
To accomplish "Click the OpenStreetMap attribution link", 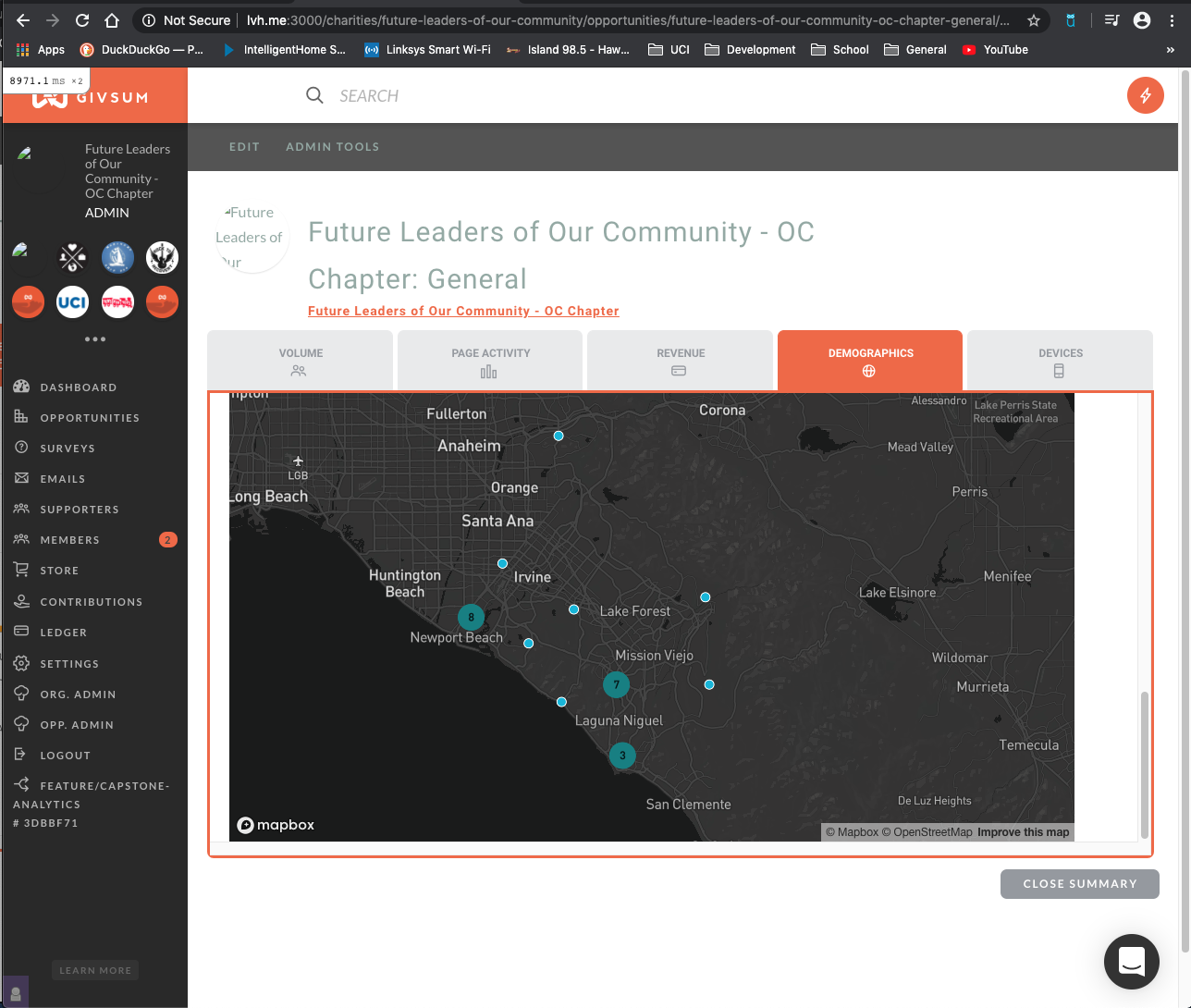I will pyautogui.click(x=927, y=832).
